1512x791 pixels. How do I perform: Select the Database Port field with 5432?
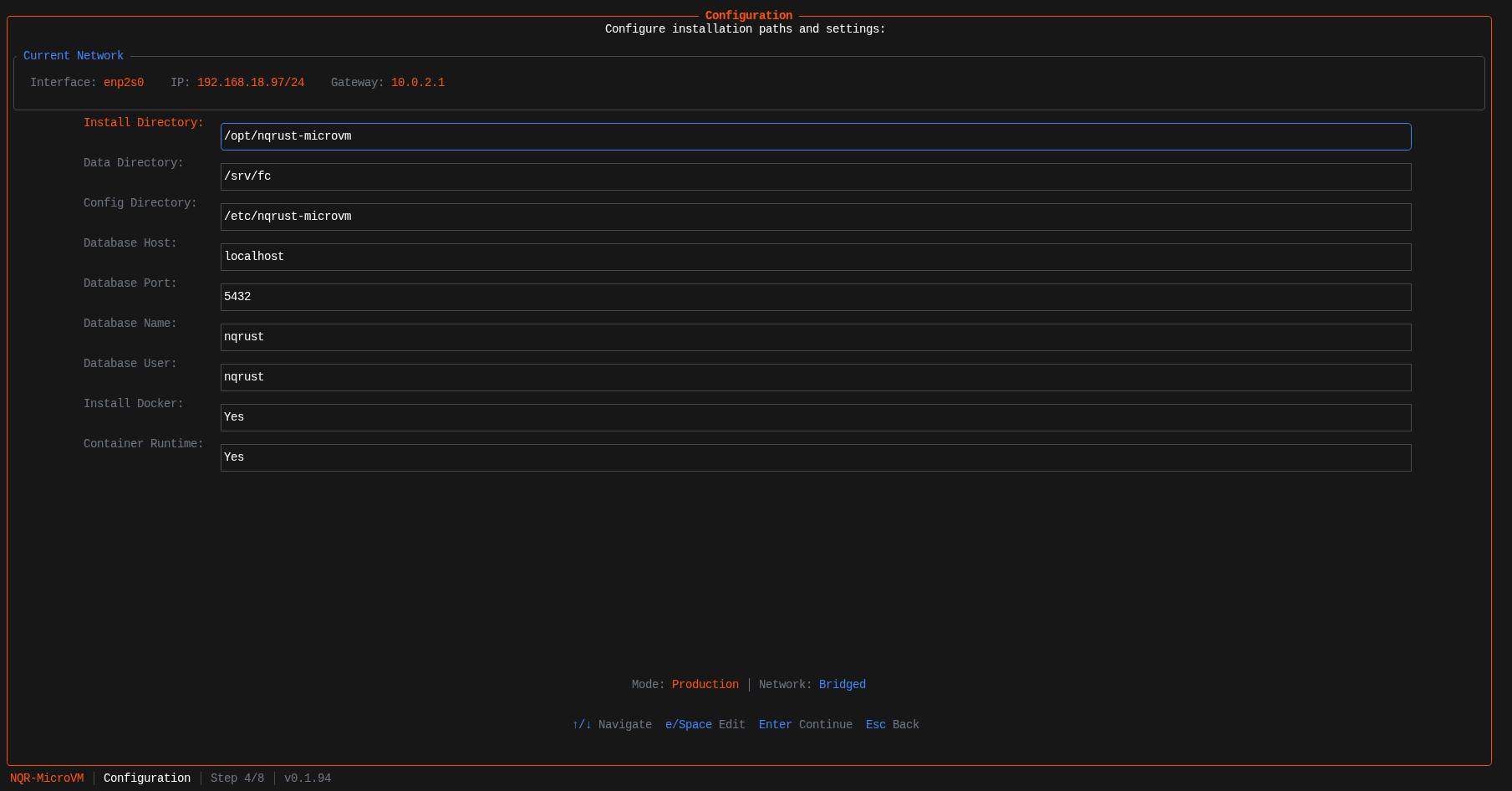point(815,297)
